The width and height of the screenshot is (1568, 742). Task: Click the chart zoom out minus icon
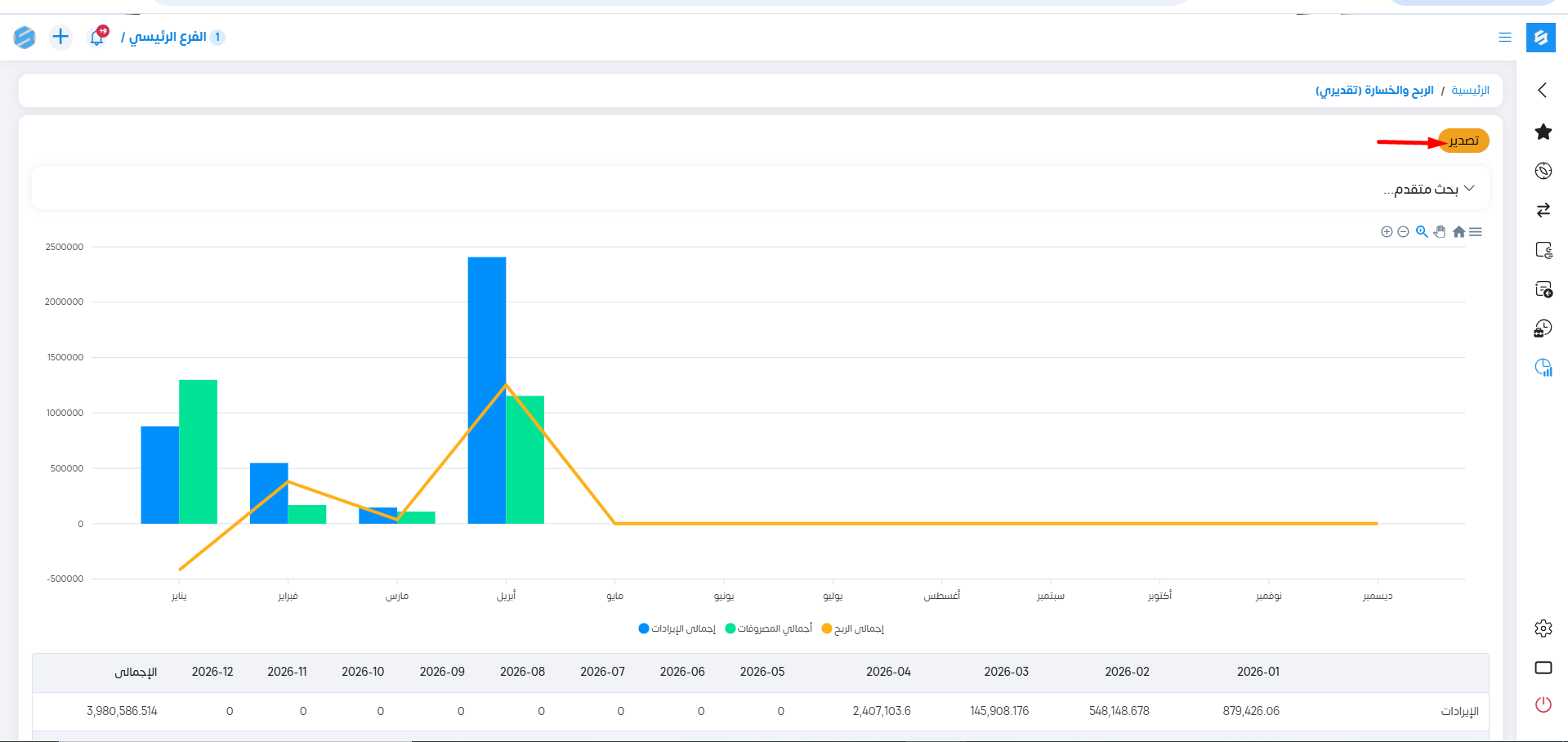point(1403,232)
